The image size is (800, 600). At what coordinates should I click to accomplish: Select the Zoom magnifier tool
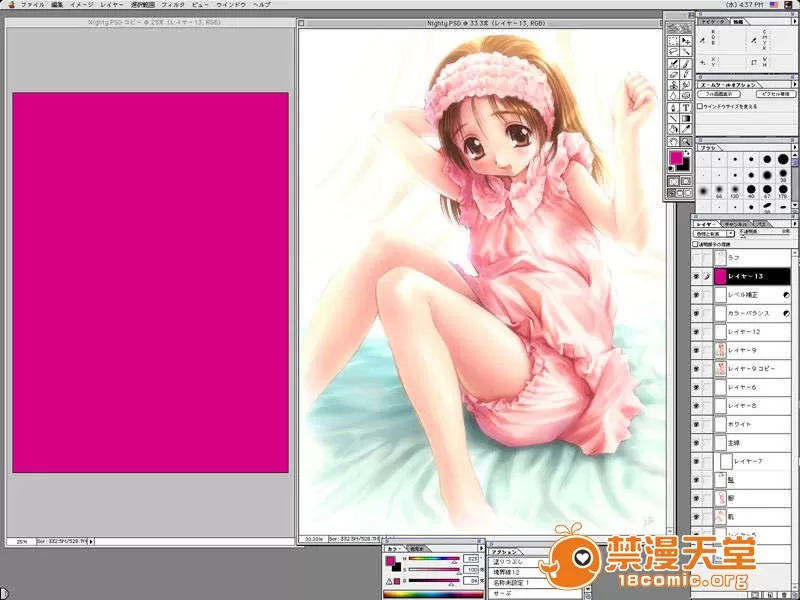coord(687,141)
